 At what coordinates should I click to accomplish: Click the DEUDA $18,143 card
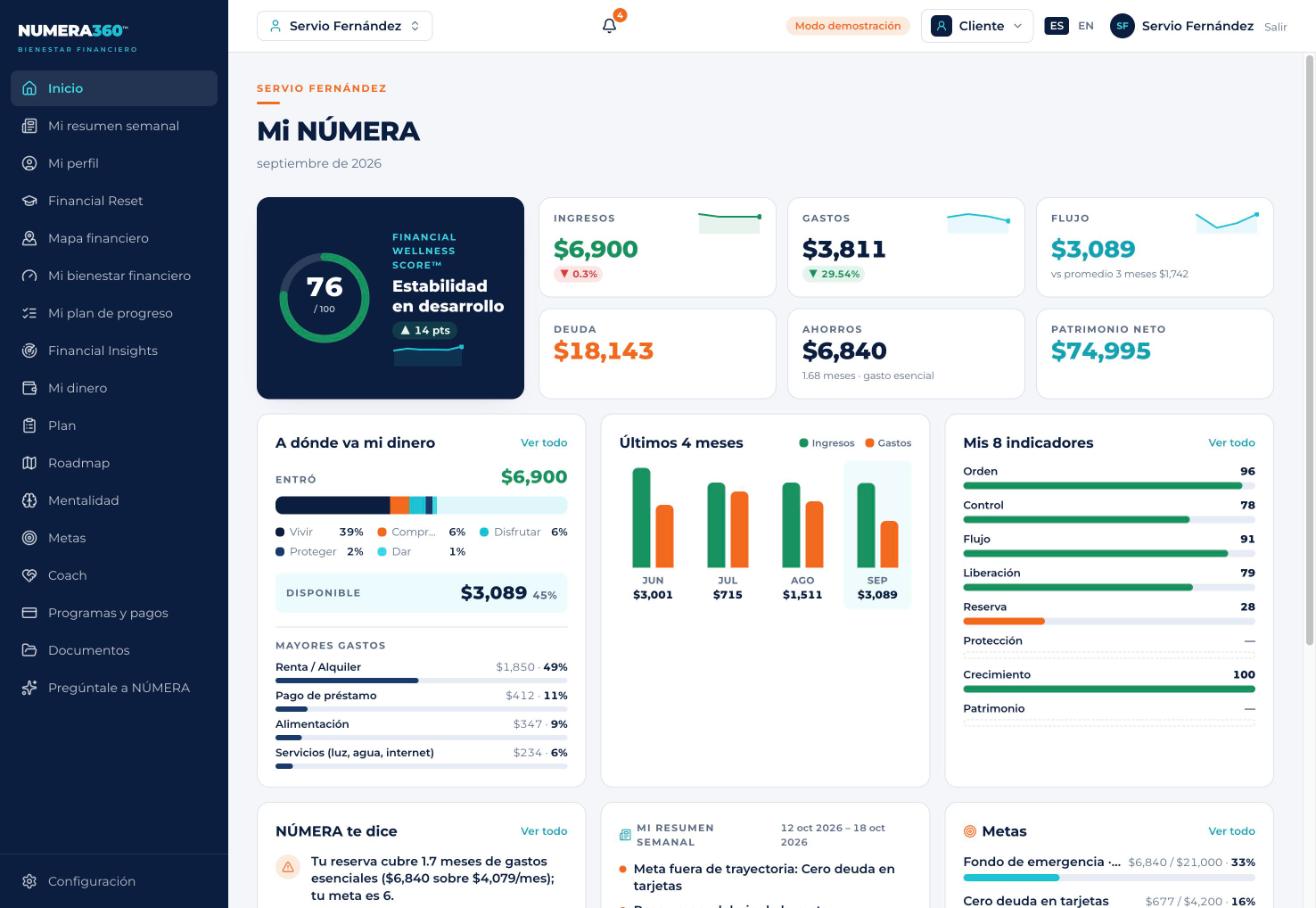pos(657,354)
